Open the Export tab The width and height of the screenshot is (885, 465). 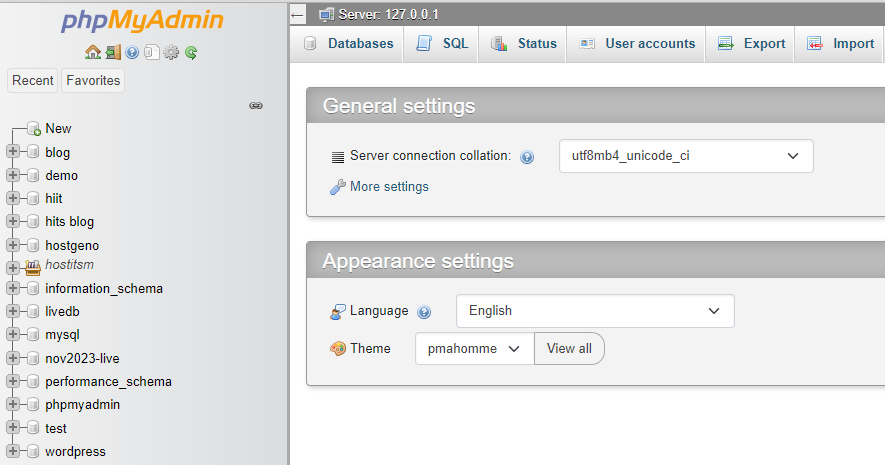coord(750,43)
